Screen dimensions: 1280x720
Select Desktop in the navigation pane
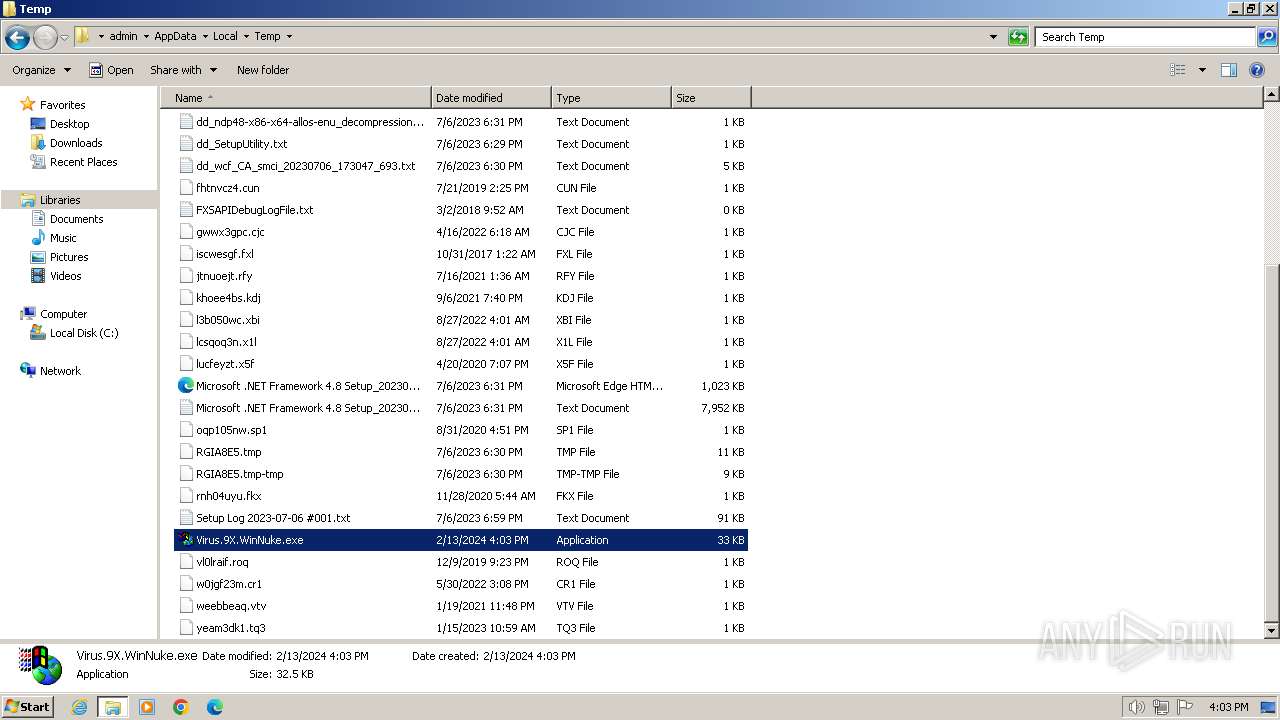pyautogui.click(x=69, y=124)
